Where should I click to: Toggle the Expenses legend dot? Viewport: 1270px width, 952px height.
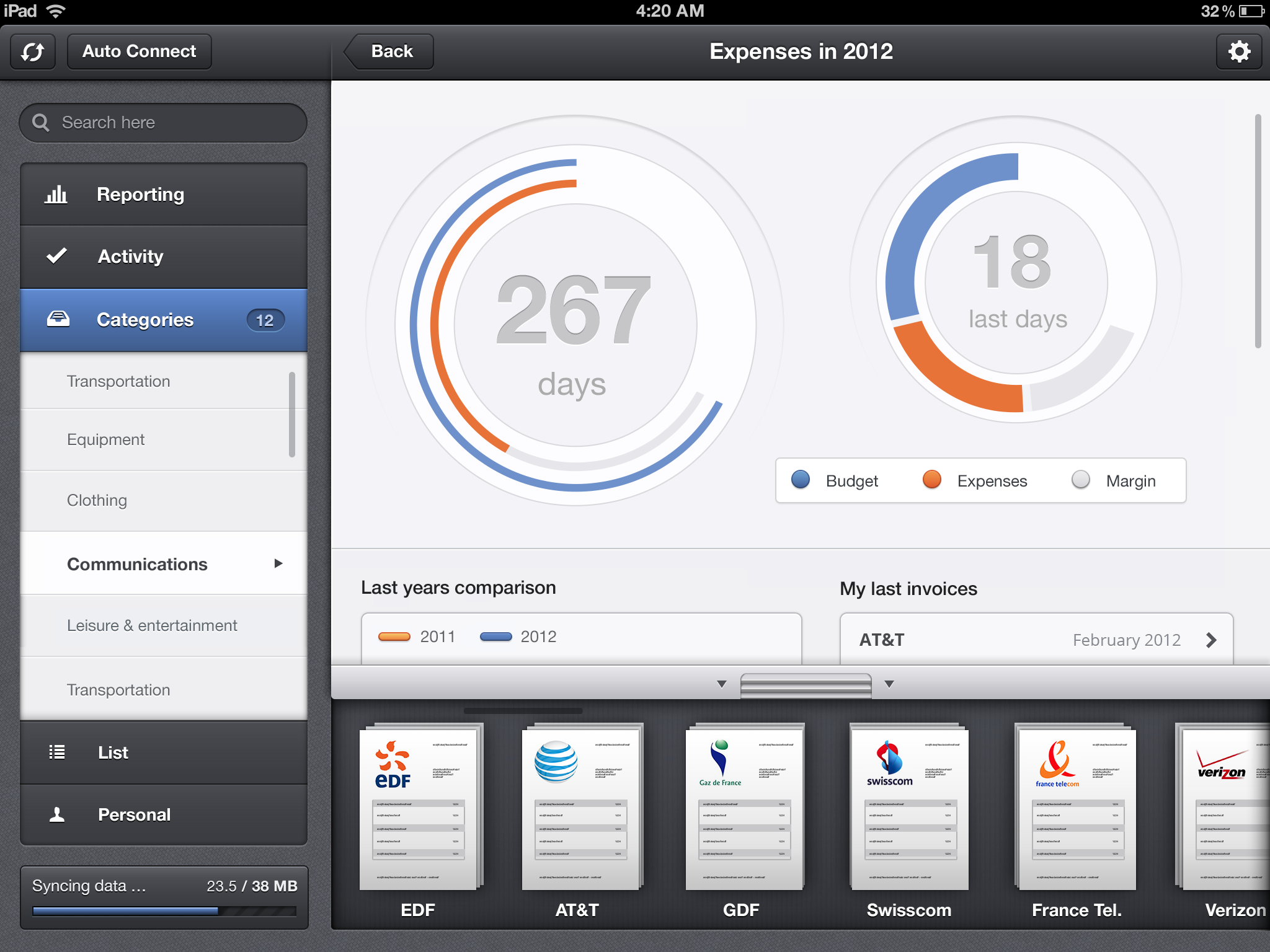[x=932, y=480]
